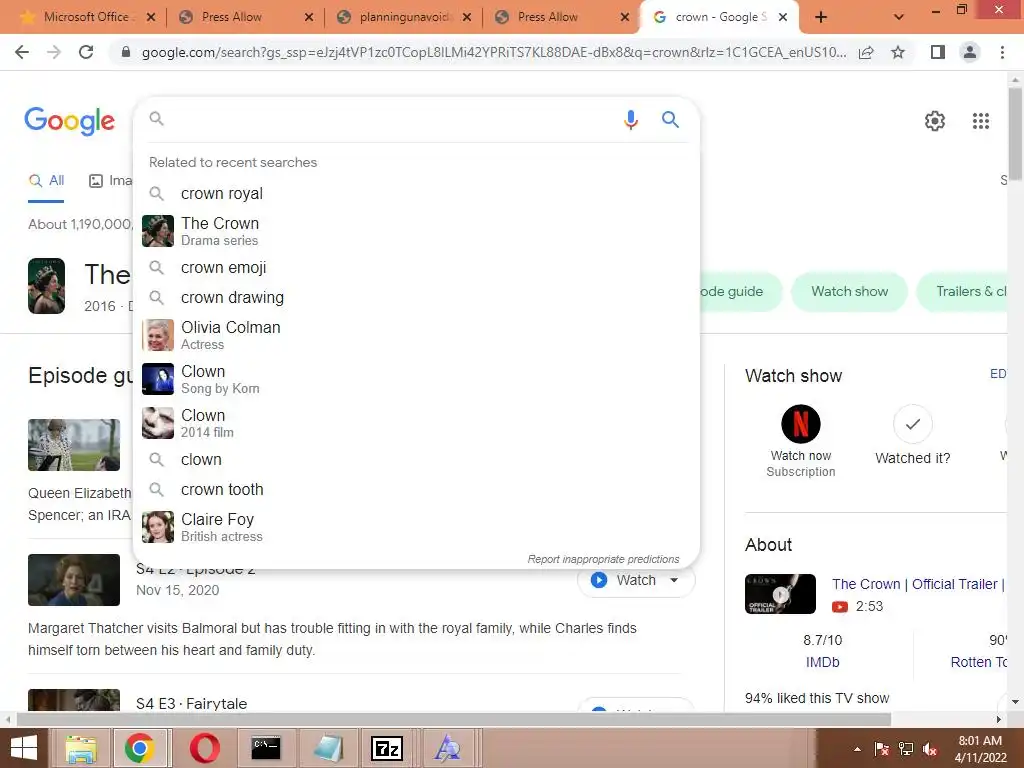Click the voice search microphone
Viewport: 1024px width, 768px height.
(630, 120)
